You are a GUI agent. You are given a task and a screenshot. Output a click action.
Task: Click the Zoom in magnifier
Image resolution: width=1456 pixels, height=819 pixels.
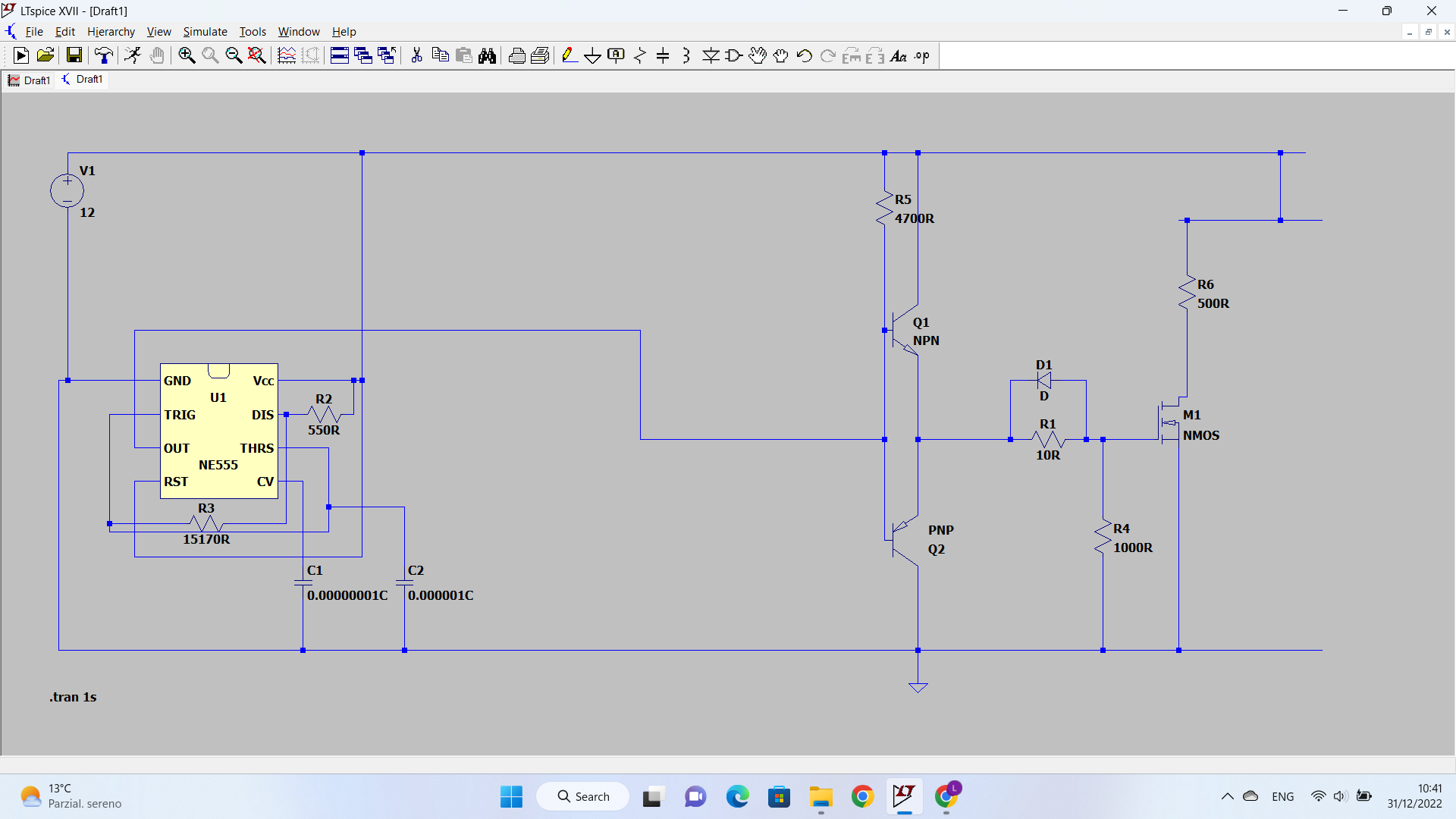click(x=187, y=55)
